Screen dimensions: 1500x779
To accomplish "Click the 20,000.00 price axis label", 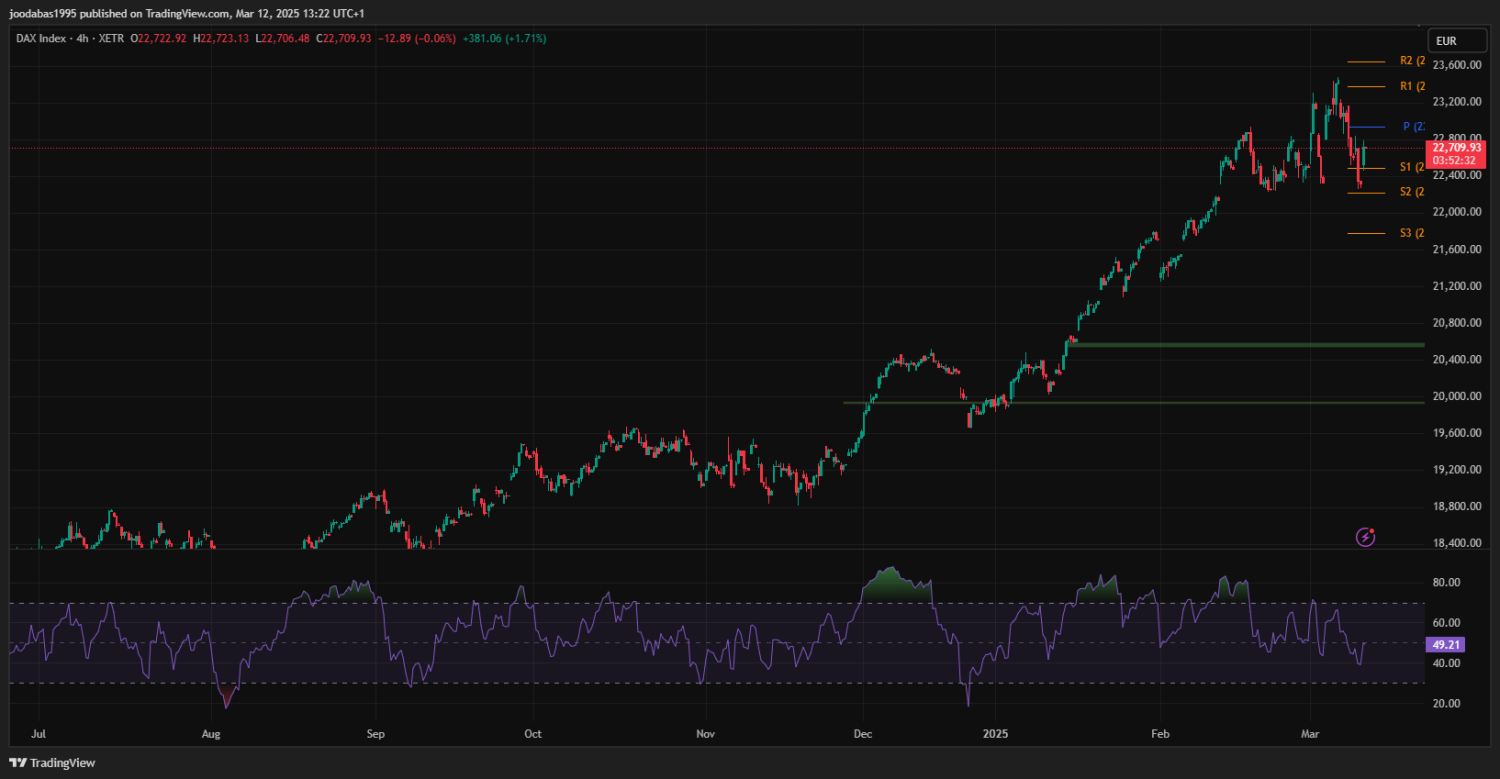I will tap(1456, 396).
